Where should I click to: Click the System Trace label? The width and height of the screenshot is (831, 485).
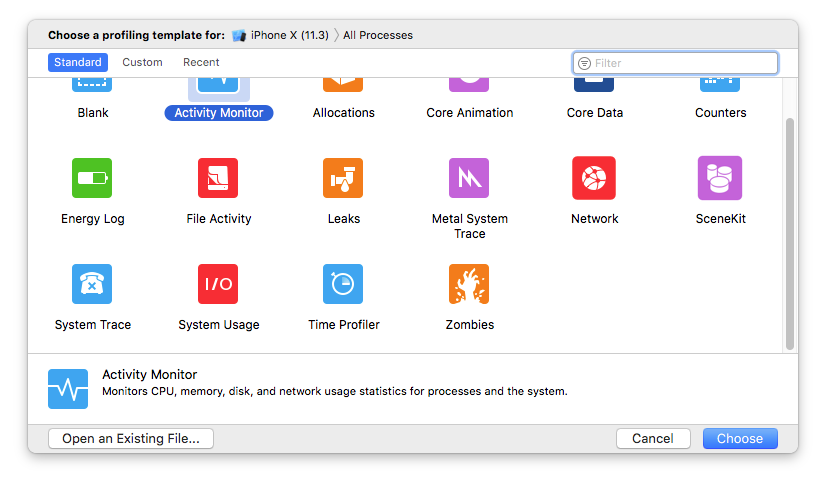point(93,324)
